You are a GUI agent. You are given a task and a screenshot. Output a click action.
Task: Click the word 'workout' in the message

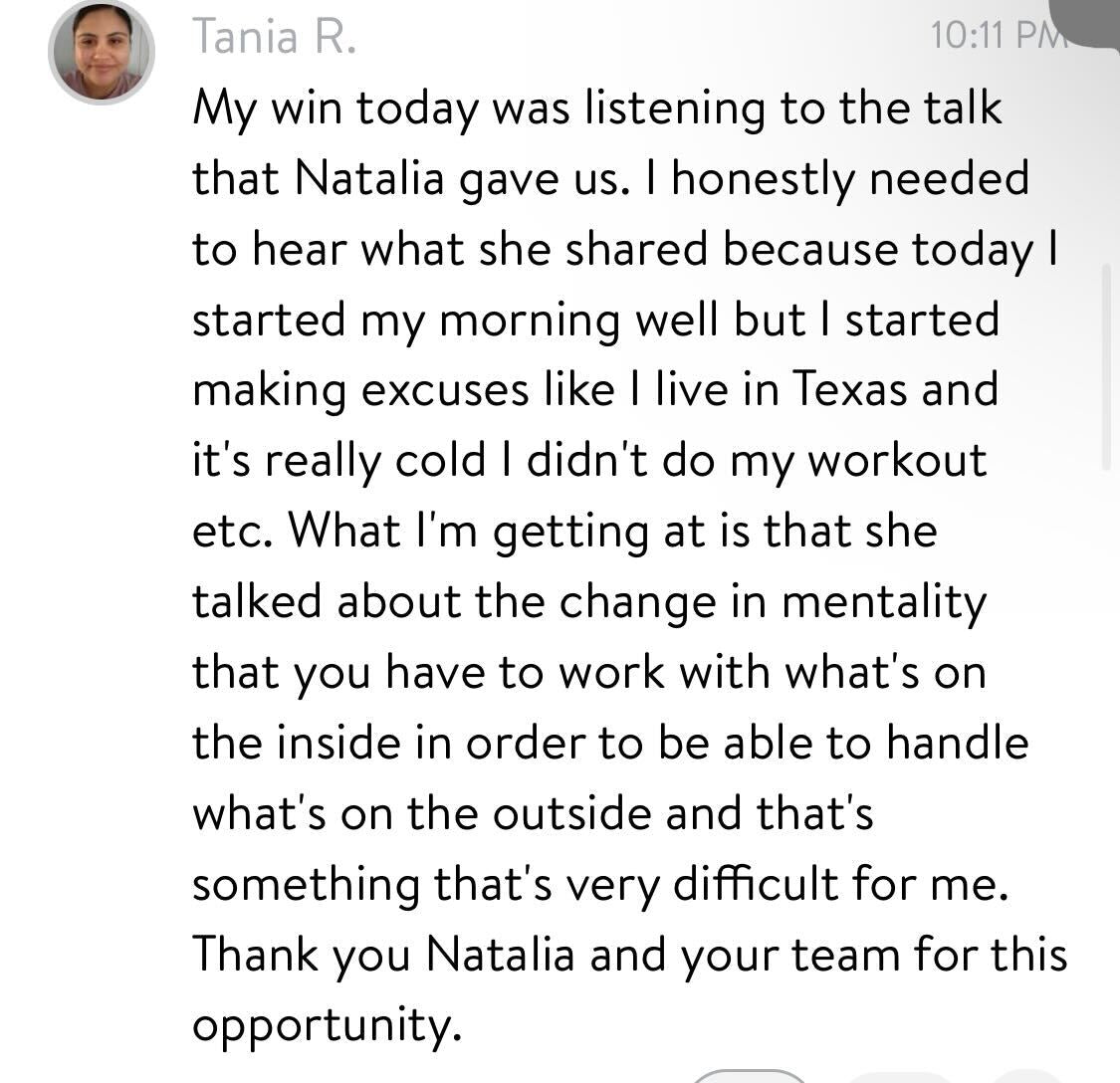896,461
